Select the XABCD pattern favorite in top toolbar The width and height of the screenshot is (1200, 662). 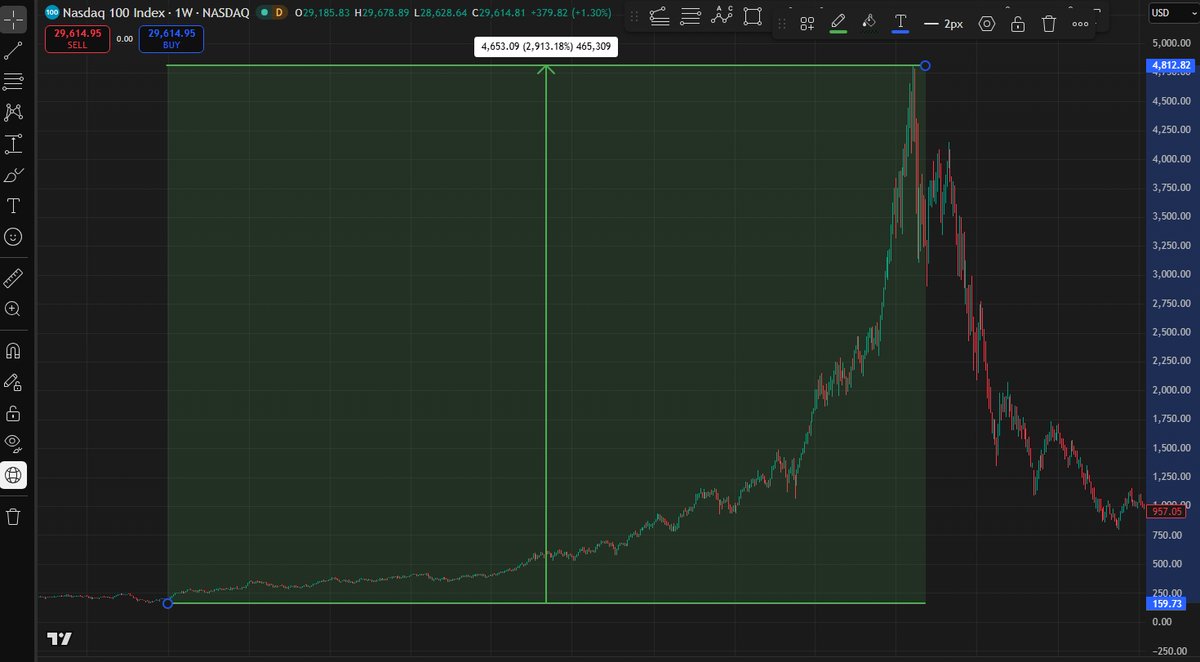pos(721,16)
